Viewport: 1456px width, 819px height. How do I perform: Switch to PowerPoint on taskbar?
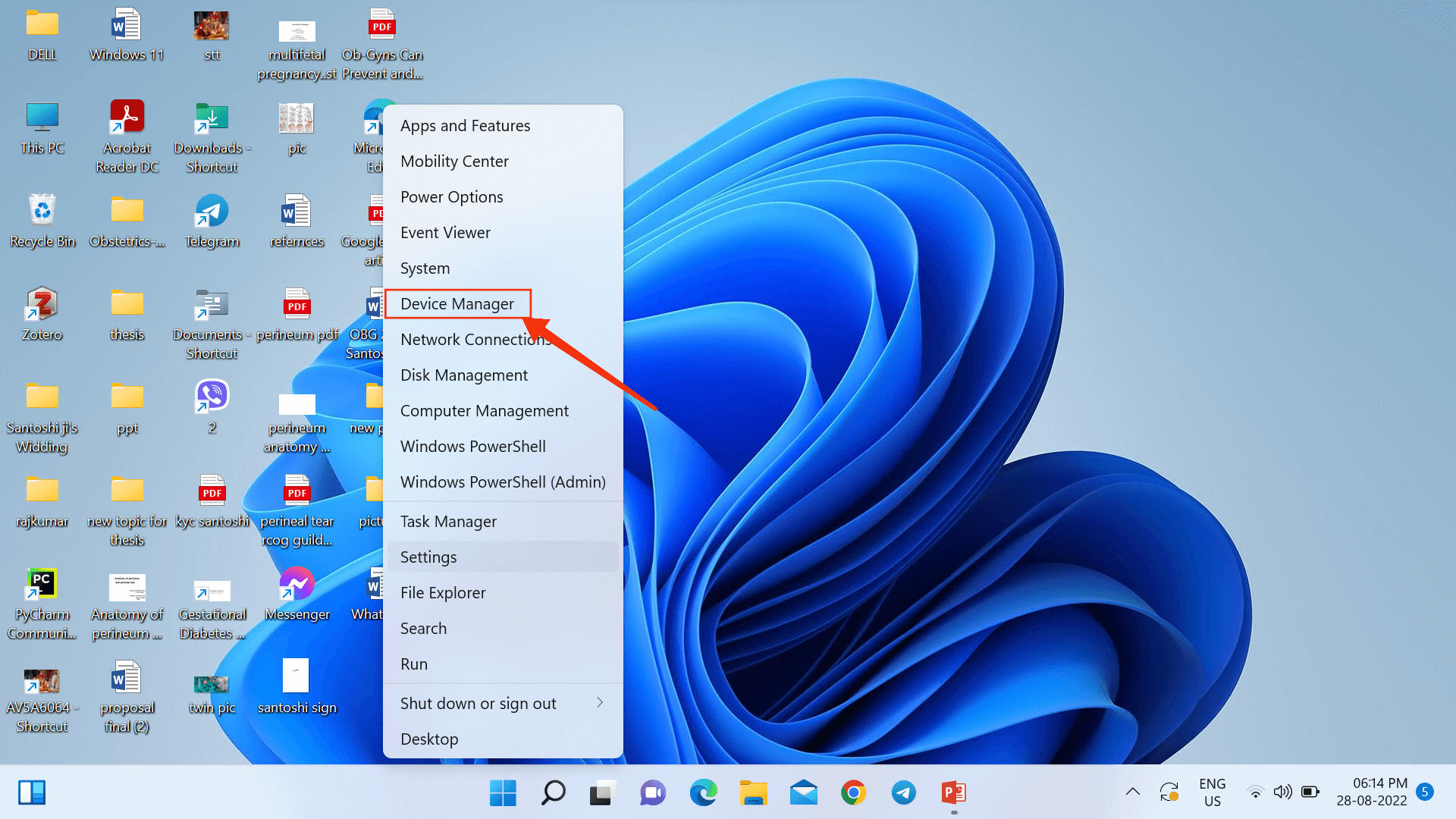coord(953,793)
